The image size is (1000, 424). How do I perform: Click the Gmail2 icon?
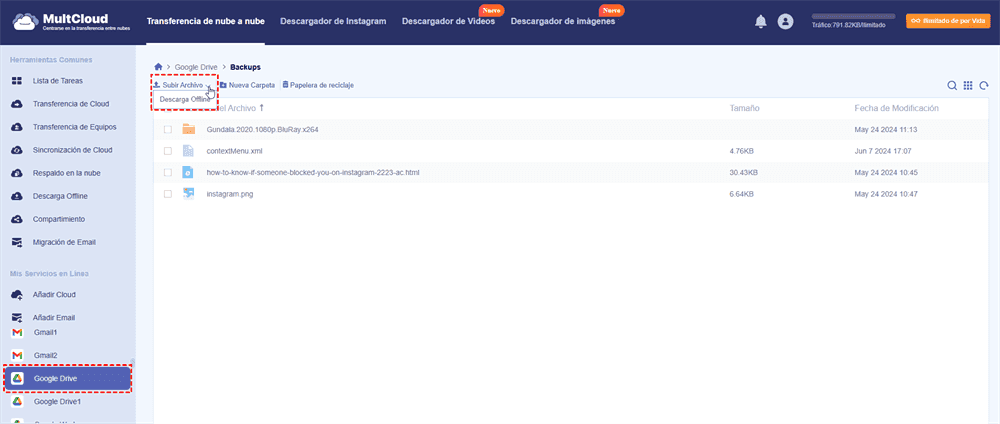point(18,355)
